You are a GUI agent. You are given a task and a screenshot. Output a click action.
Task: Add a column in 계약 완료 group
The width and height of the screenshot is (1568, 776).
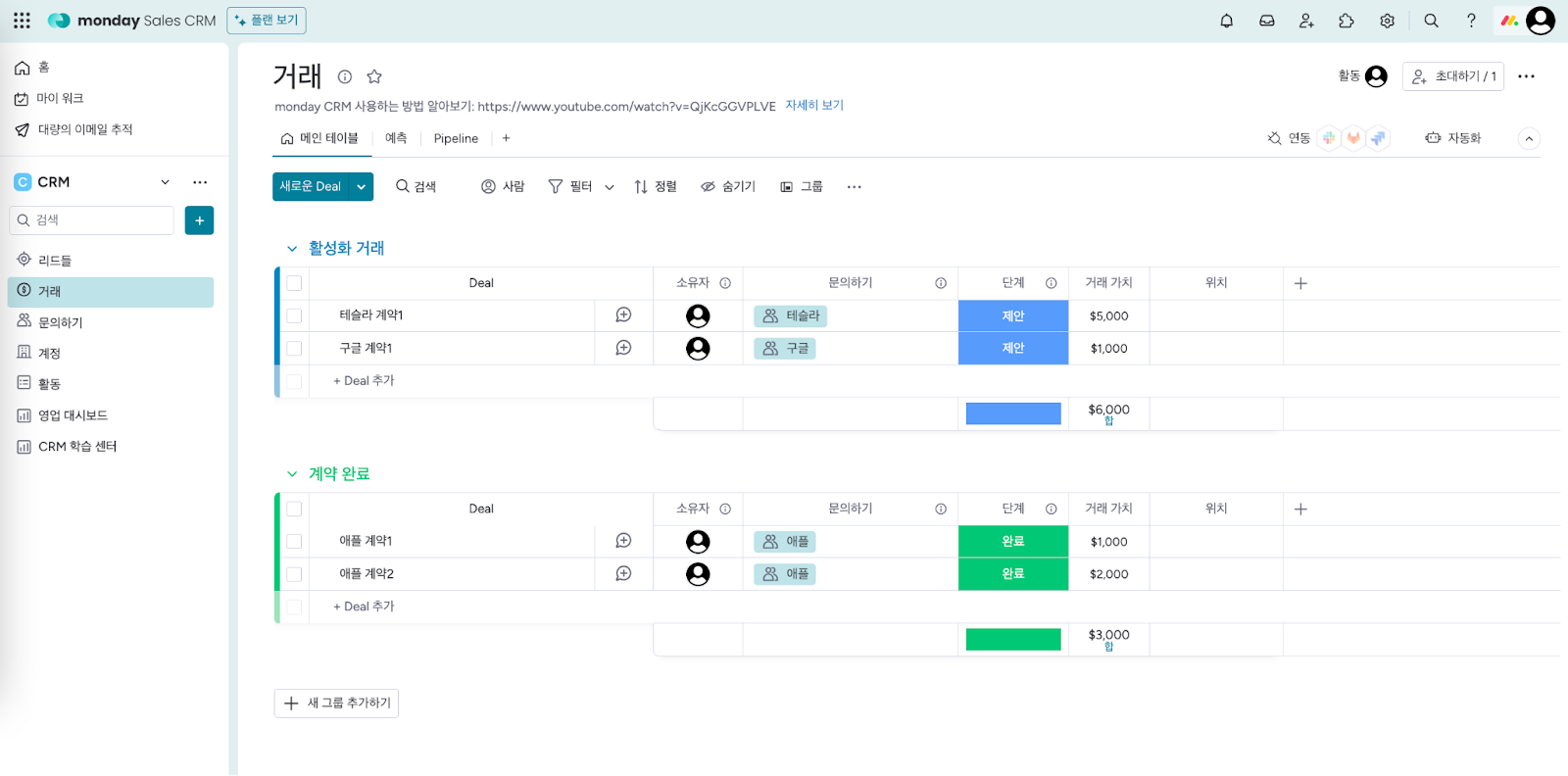click(x=1300, y=509)
